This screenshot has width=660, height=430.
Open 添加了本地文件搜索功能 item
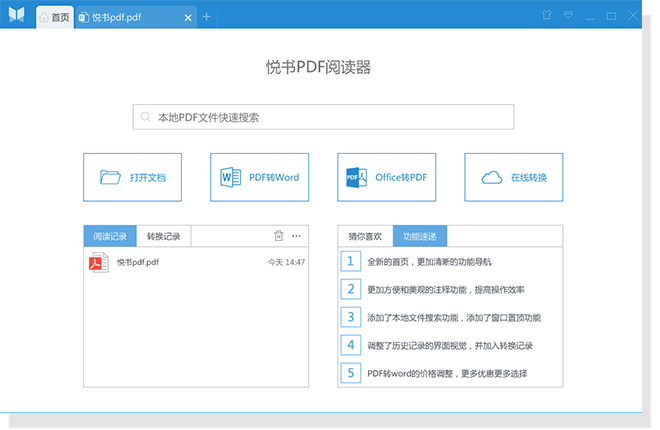pyautogui.click(x=454, y=317)
